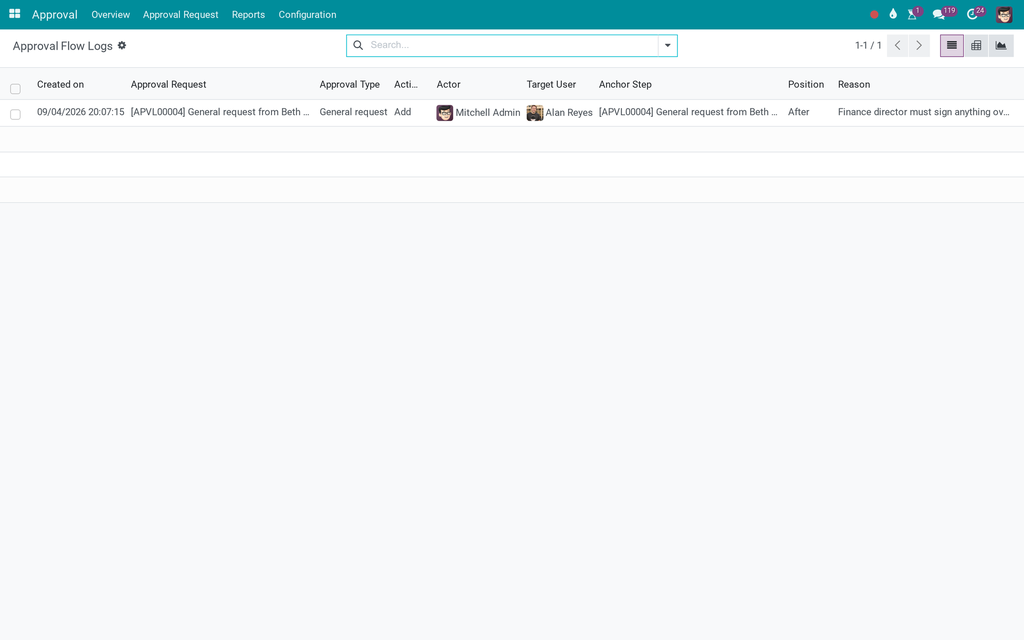Sort by the Anchor Step column
The image size is (1024, 640).
pyautogui.click(x=625, y=84)
